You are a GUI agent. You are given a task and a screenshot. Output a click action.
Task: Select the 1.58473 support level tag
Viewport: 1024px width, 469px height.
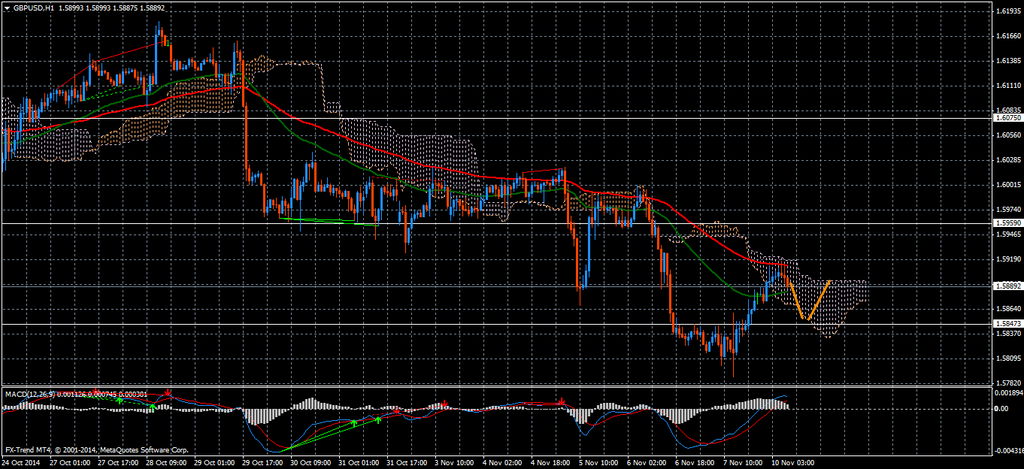coord(1007,324)
